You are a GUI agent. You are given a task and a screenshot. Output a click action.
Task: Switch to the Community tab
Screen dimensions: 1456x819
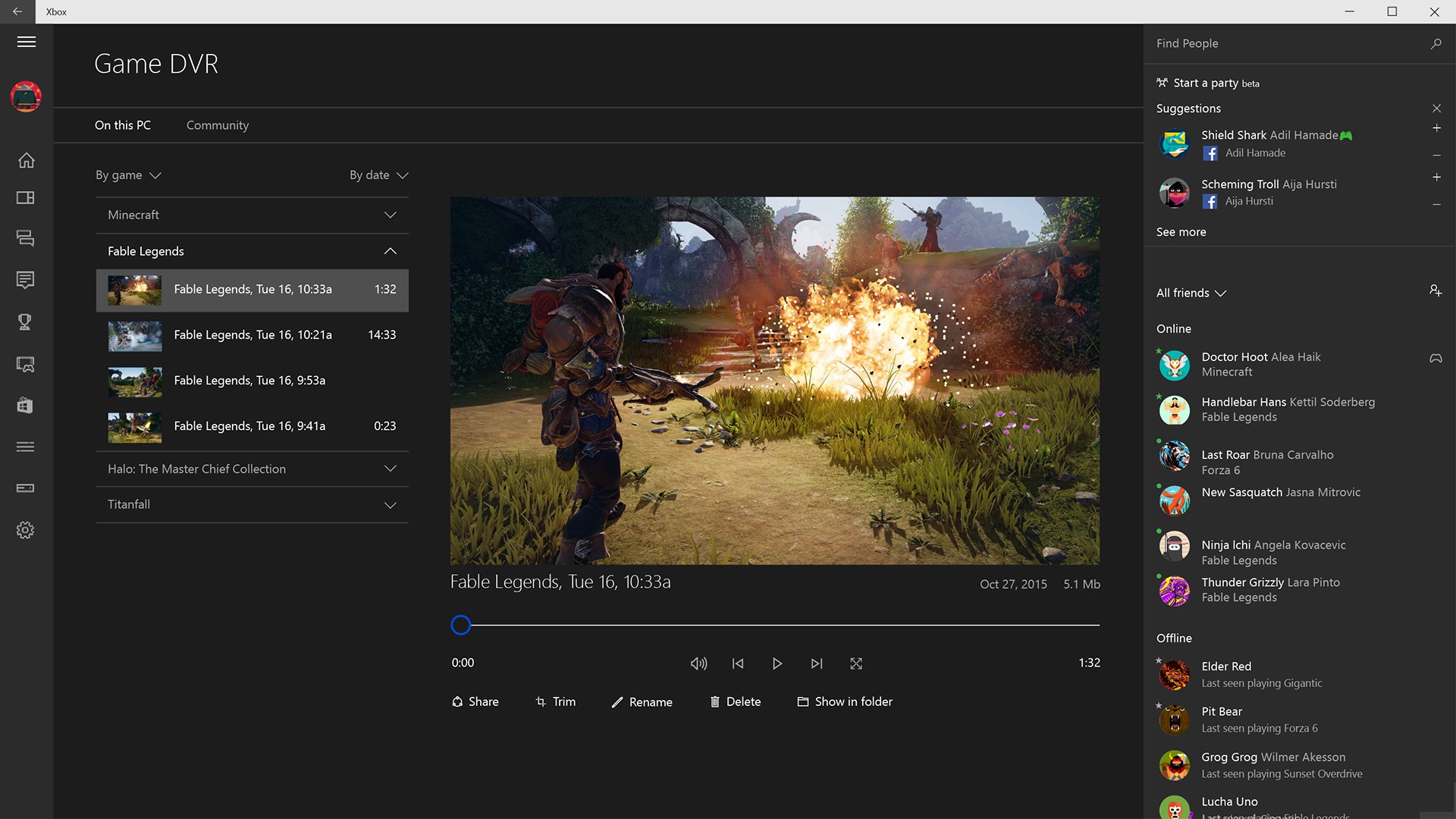pos(217,125)
